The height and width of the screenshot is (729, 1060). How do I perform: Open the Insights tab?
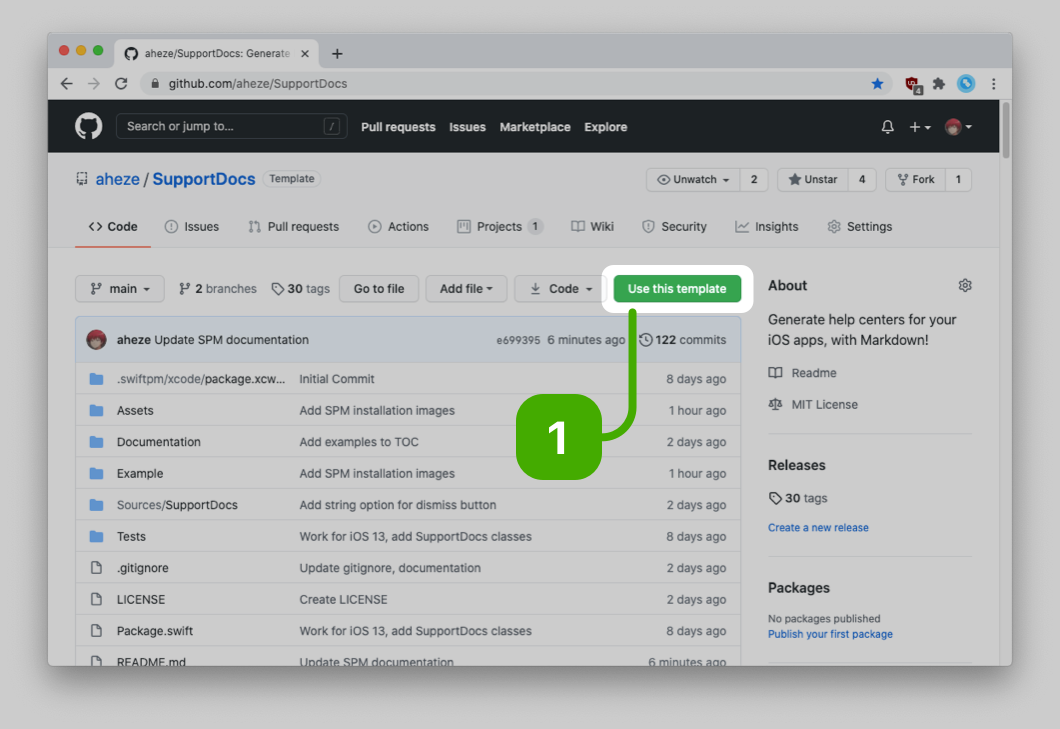[767, 227]
